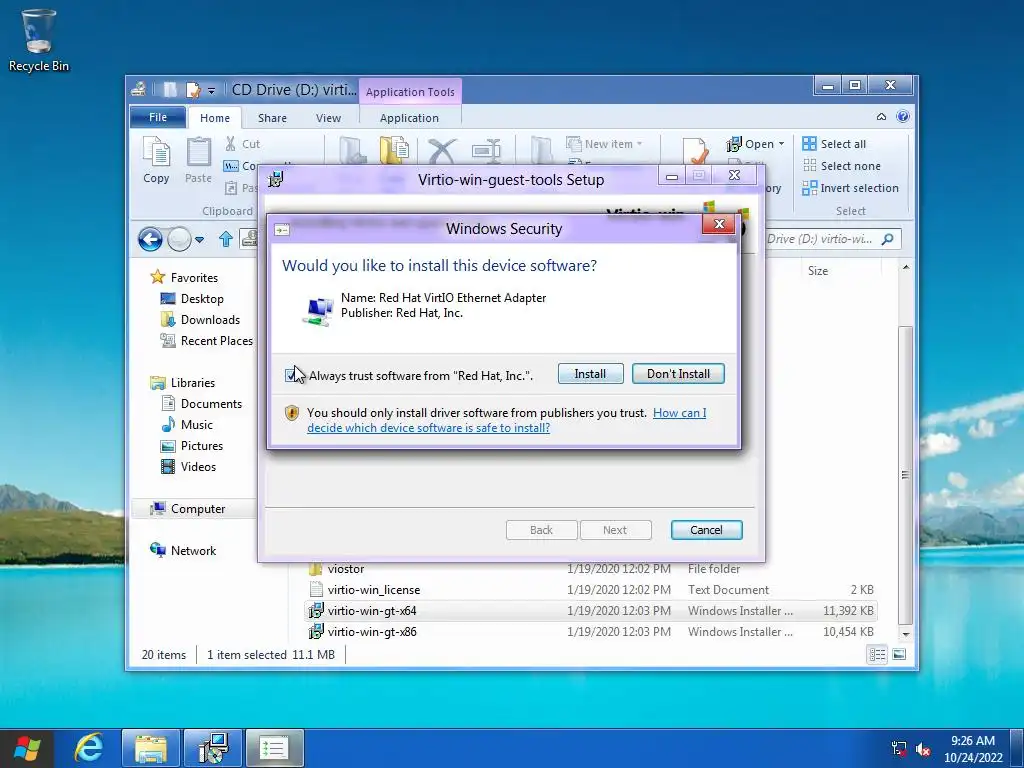Check Always trust software from Red Hat checkbox
1024x768 pixels.
coord(291,375)
